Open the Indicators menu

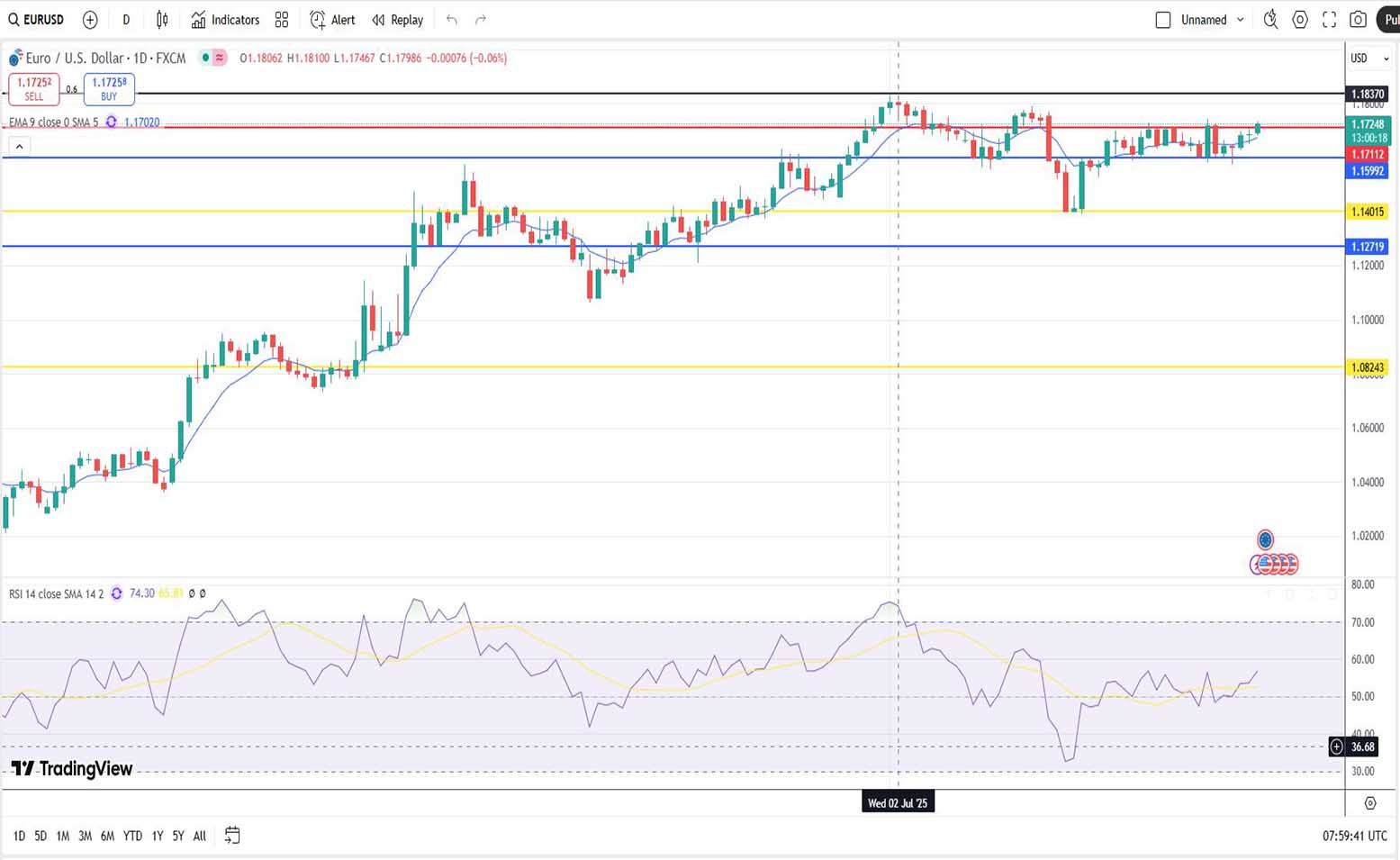click(x=225, y=20)
